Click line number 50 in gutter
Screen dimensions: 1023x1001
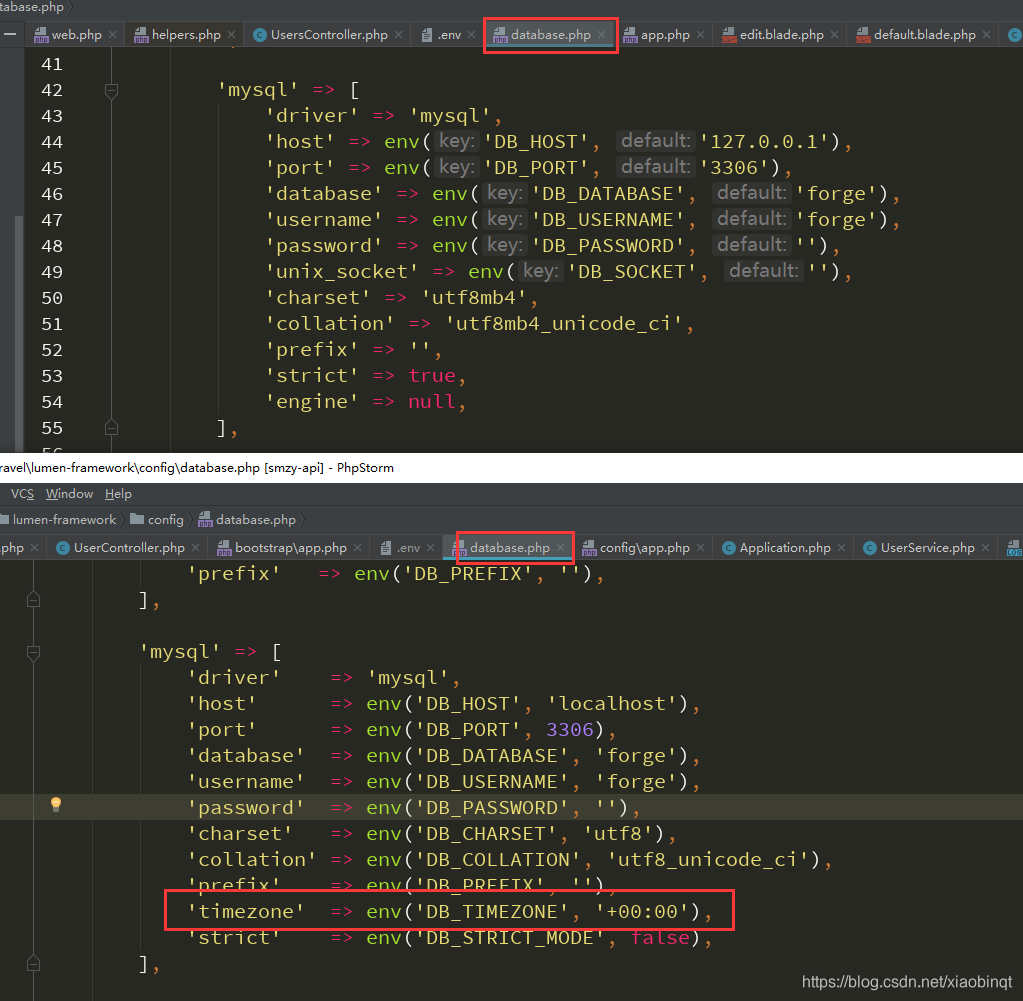coord(52,299)
